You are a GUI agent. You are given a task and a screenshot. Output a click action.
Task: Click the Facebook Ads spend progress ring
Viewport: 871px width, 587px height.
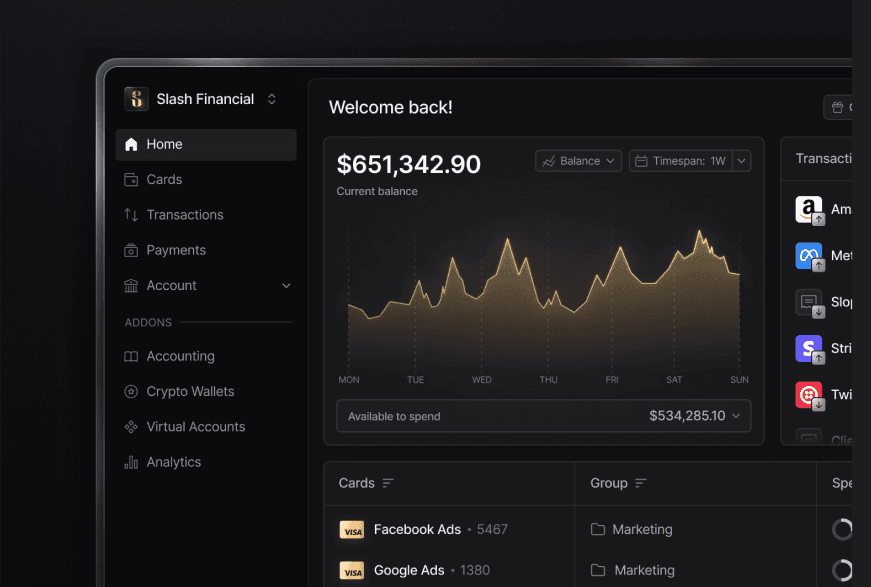(x=842, y=529)
